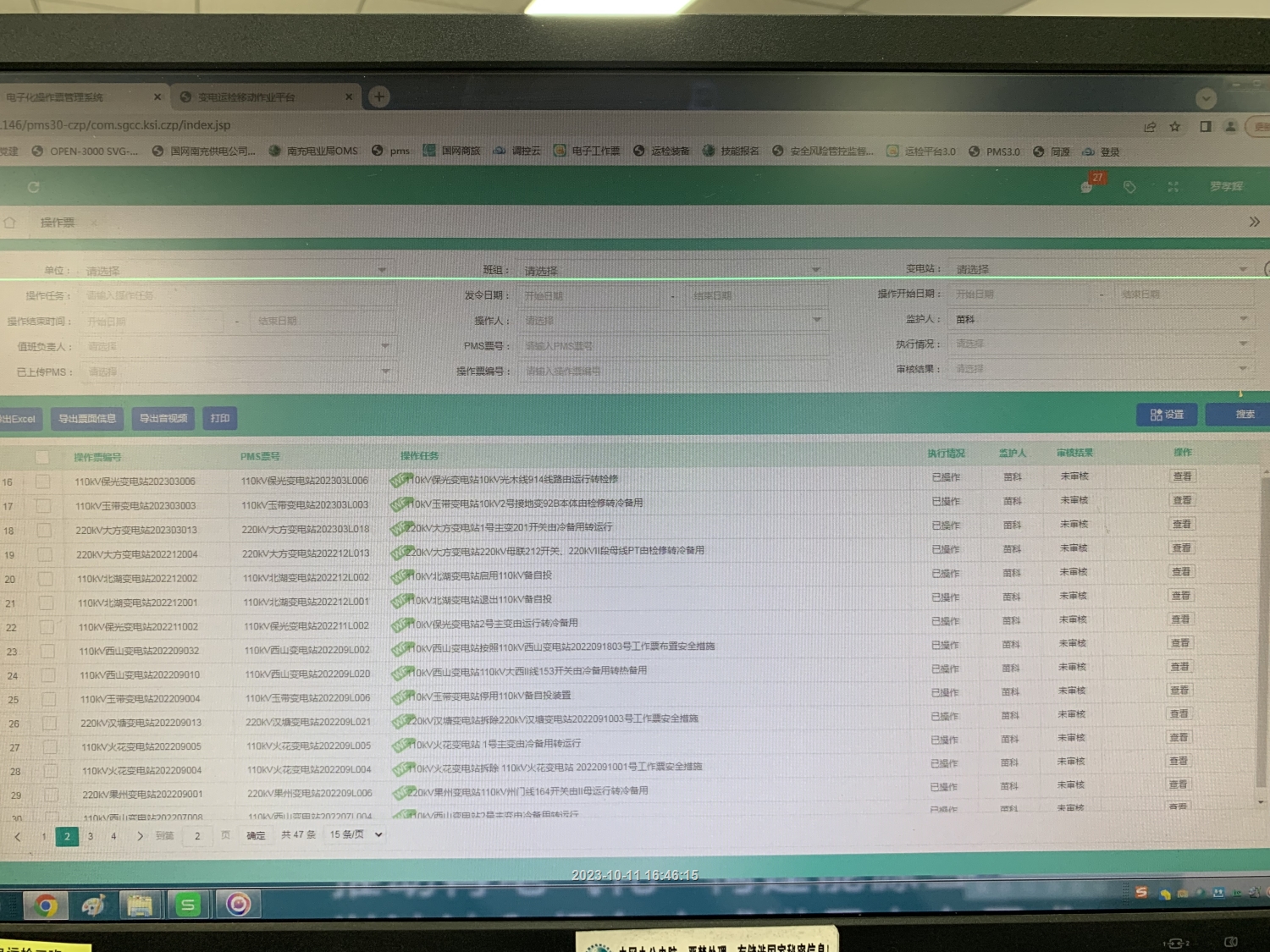1270x952 pixels.
Task: Click 查看 for row 18
Action: (1181, 525)
